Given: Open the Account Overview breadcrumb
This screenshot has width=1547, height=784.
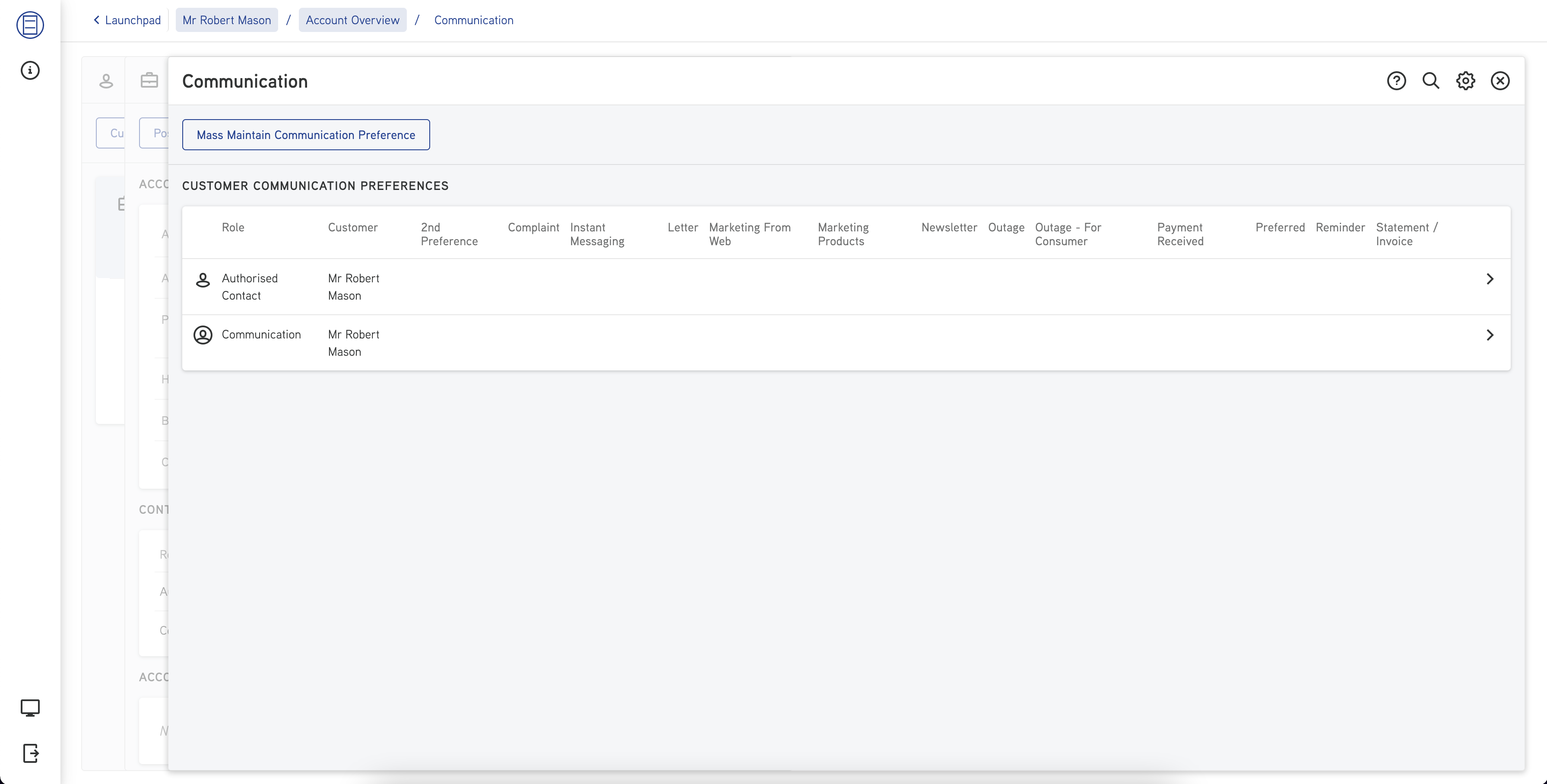Looking at the screenshot, I should (x=352, y=20).
